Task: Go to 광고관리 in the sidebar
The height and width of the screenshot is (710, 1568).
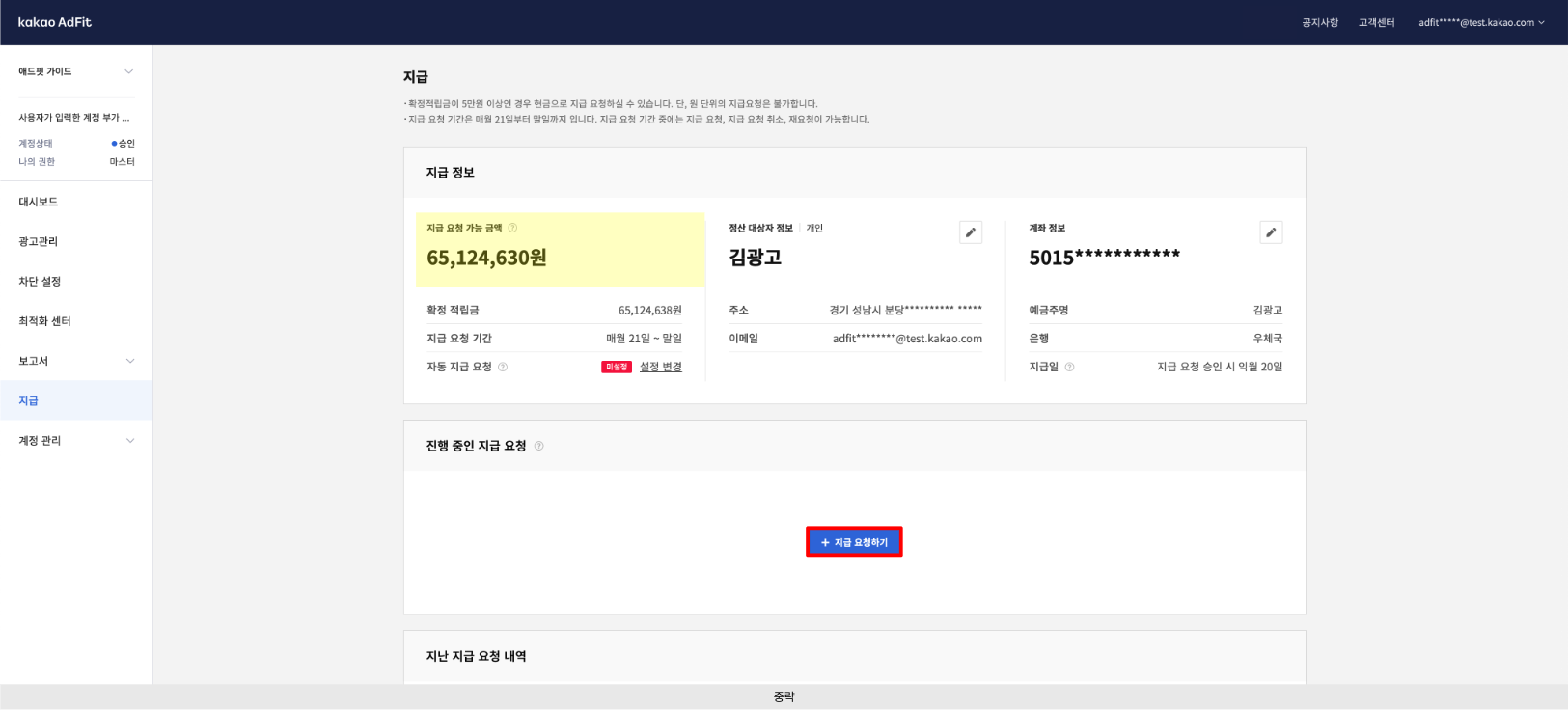Action: (x=39, y=241)
